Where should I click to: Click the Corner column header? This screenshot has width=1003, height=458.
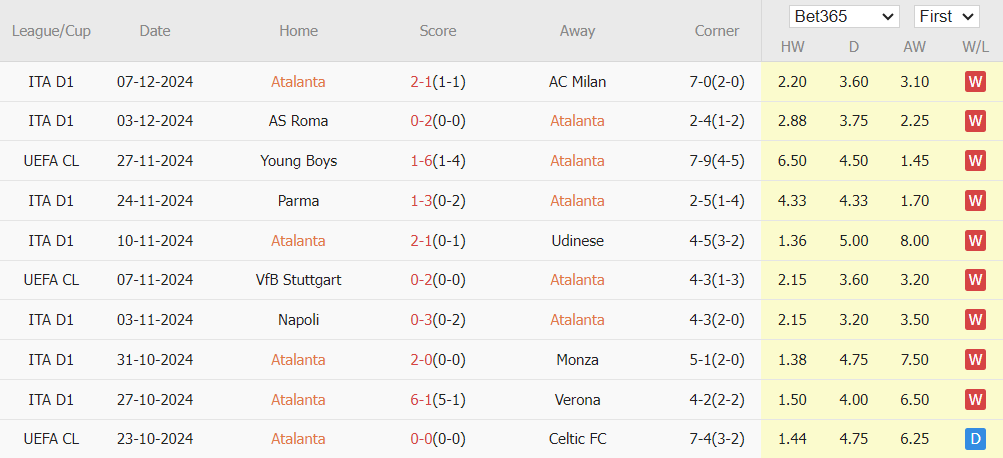click(717, 31)
